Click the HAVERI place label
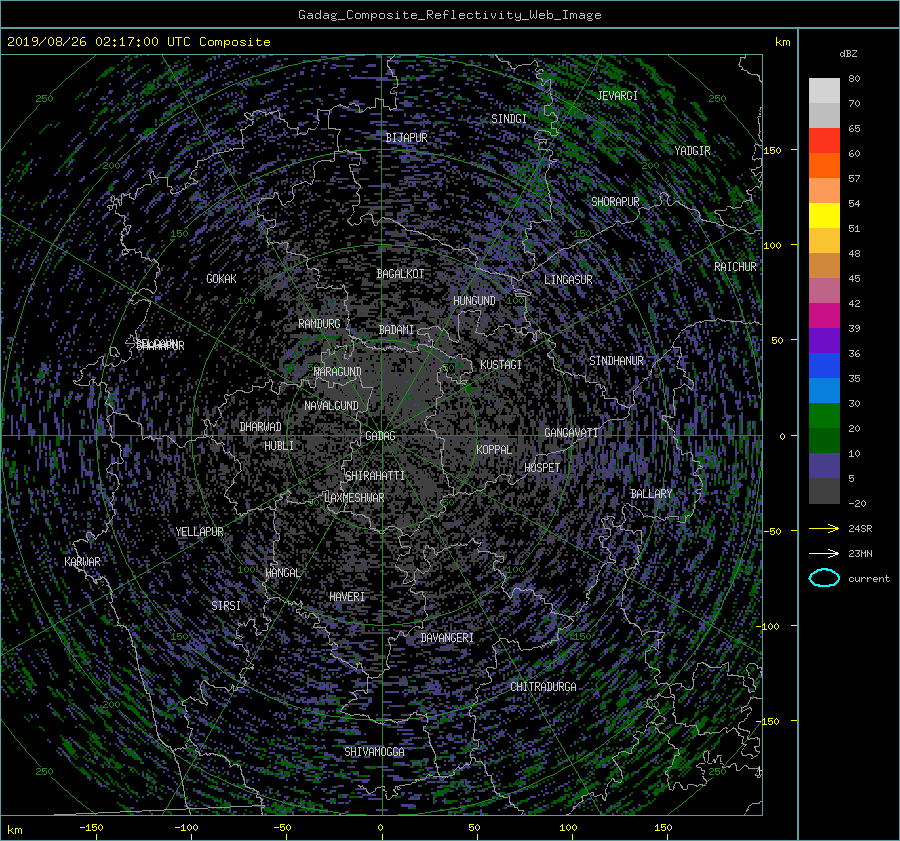900x841 pixels. (347, 597)
